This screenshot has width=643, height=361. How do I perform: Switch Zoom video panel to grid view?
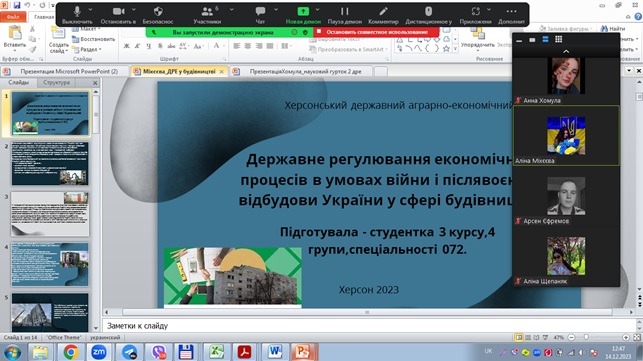click(559, 39)
